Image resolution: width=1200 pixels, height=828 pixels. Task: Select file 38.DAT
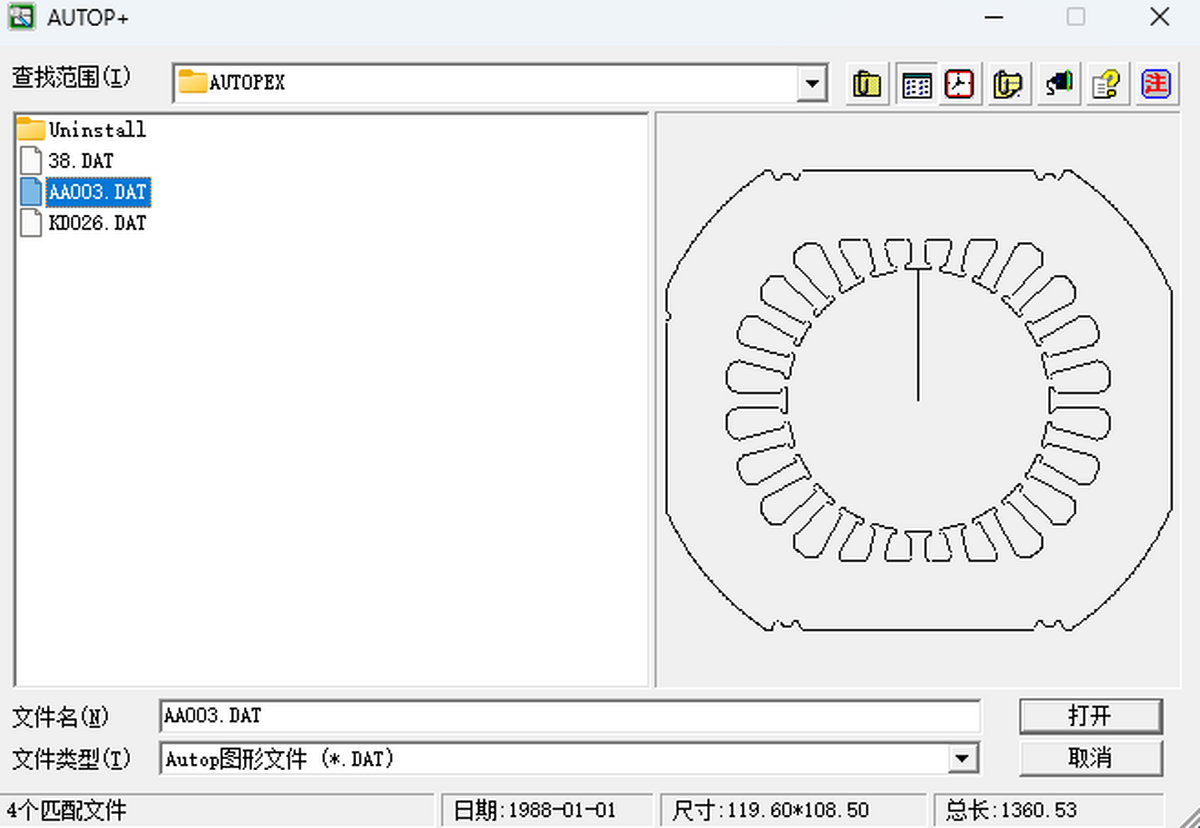(x=67, y=160)
